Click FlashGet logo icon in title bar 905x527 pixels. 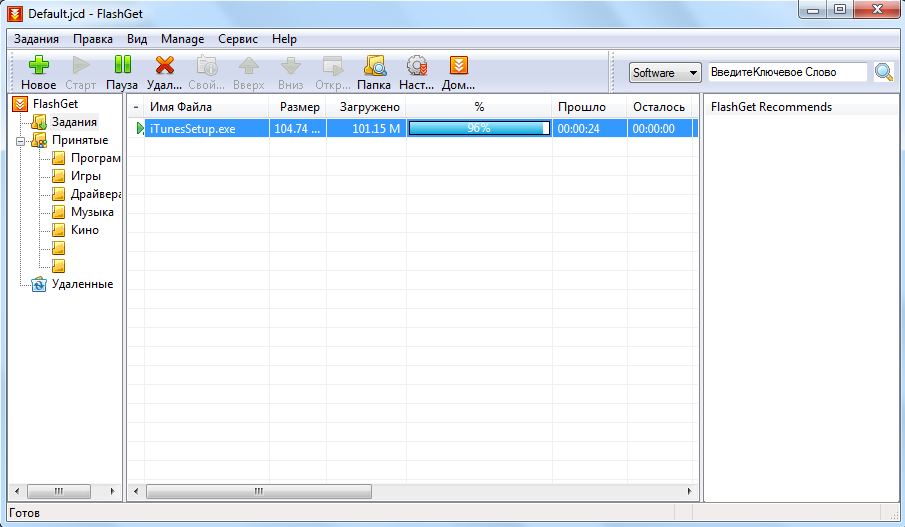tap(15, 13)
